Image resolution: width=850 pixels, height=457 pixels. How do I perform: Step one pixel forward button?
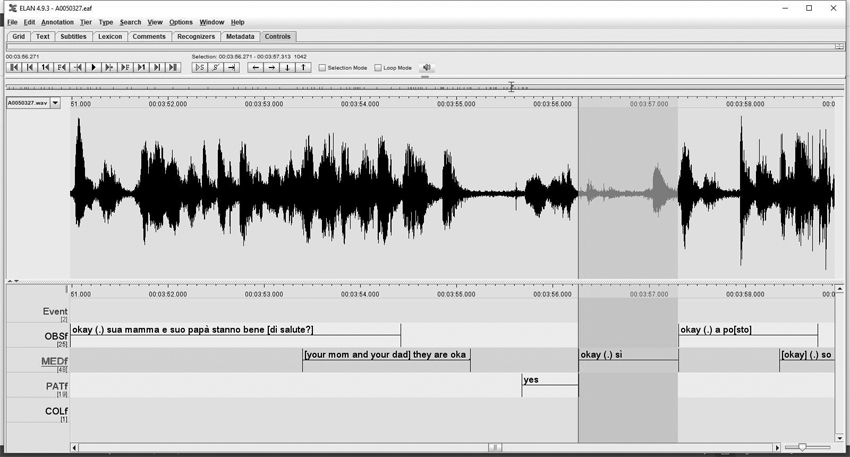coord(109,67)
